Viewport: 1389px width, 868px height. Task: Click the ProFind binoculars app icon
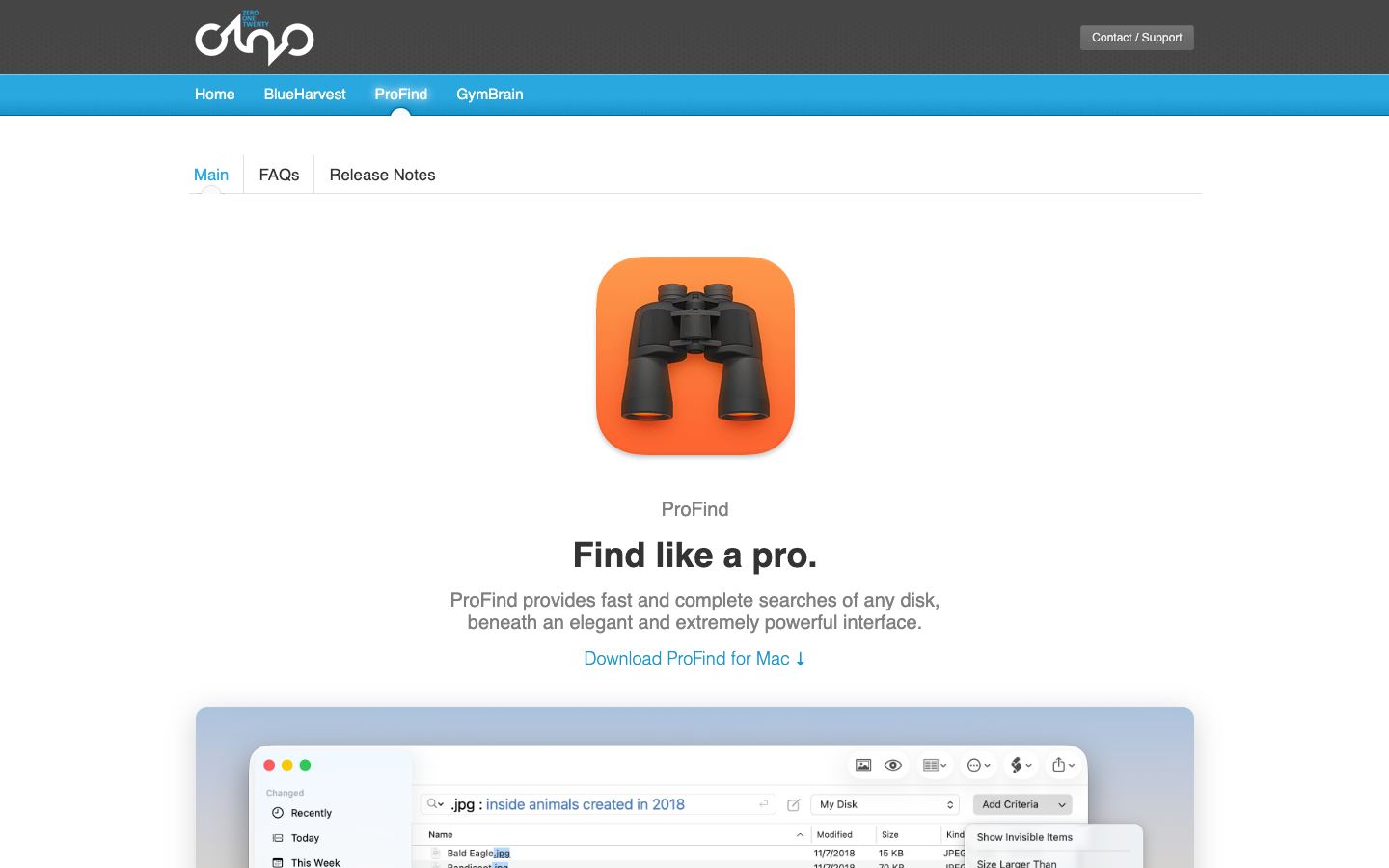(694, 356)
